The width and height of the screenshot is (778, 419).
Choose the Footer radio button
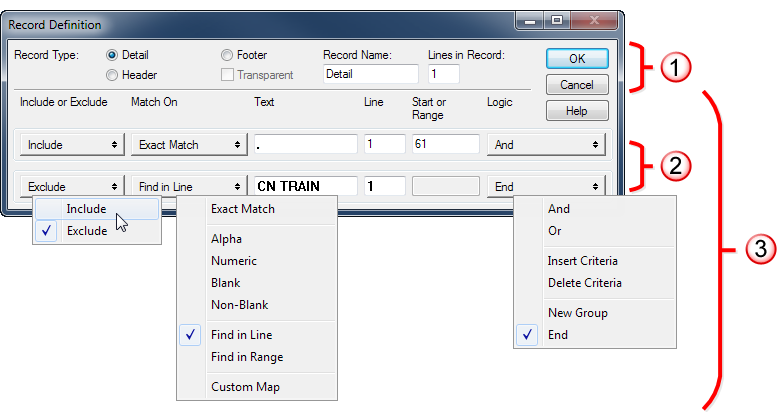(x=228, y=55)
